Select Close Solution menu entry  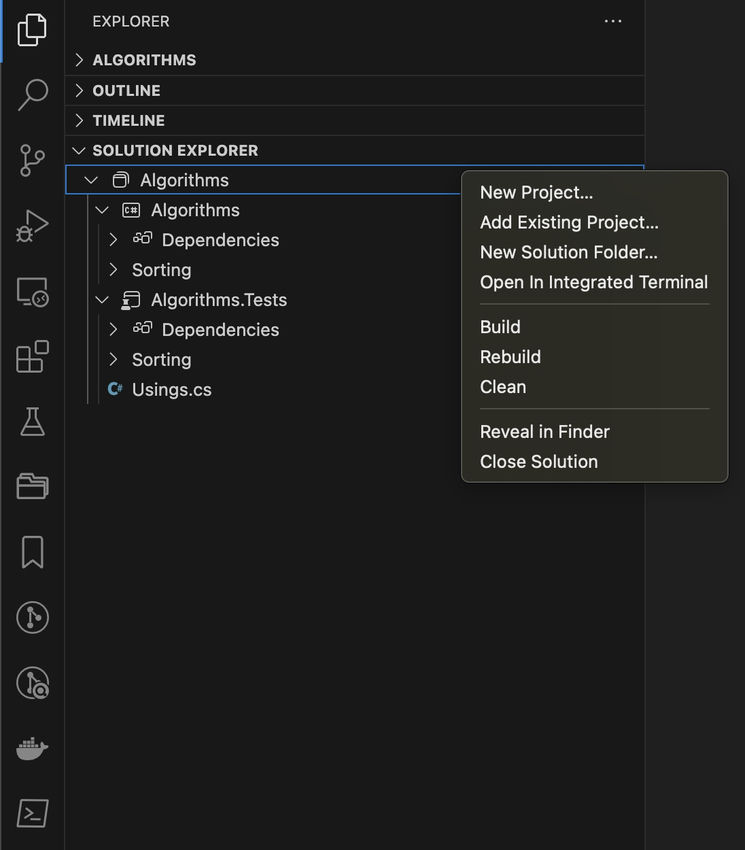point(538,461)
